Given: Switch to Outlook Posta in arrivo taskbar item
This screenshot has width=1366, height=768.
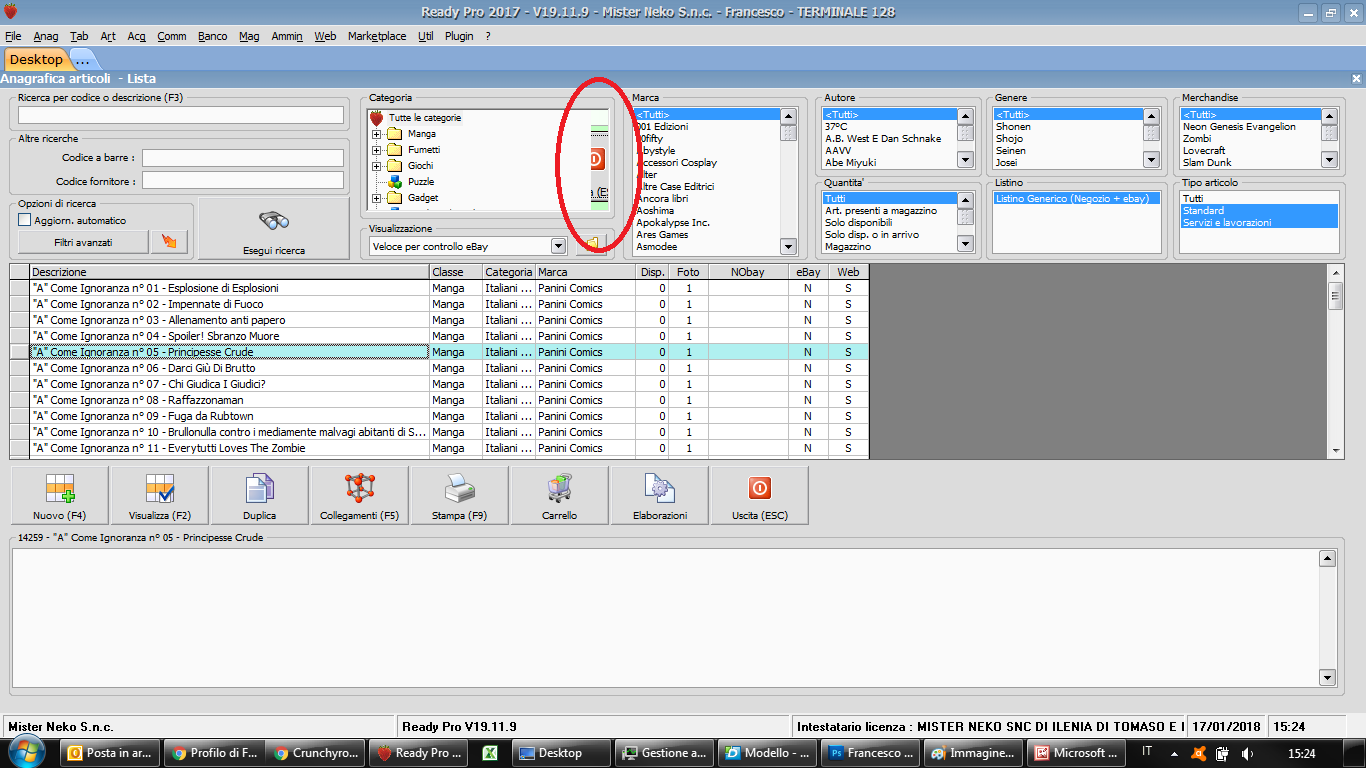Looking at the screenshot, I should click(111, 753).
